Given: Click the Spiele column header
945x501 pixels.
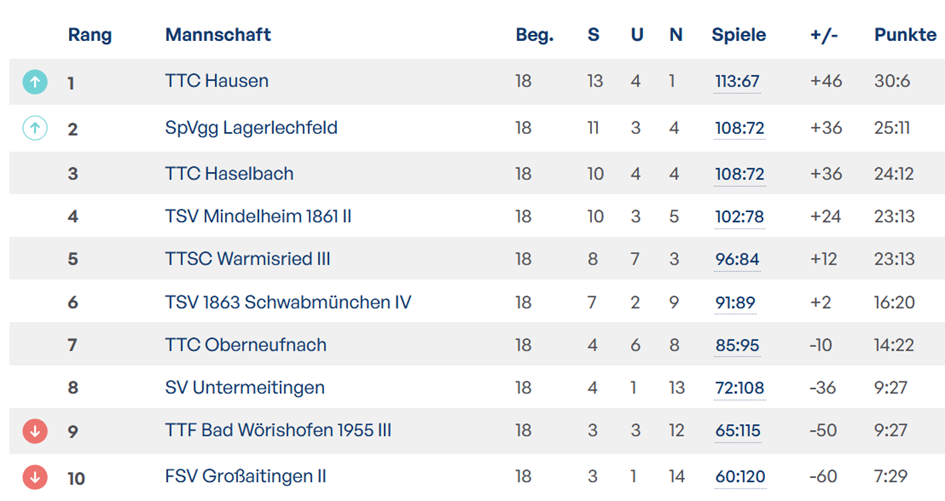Looking at the screenshot, I should (739, 35).
